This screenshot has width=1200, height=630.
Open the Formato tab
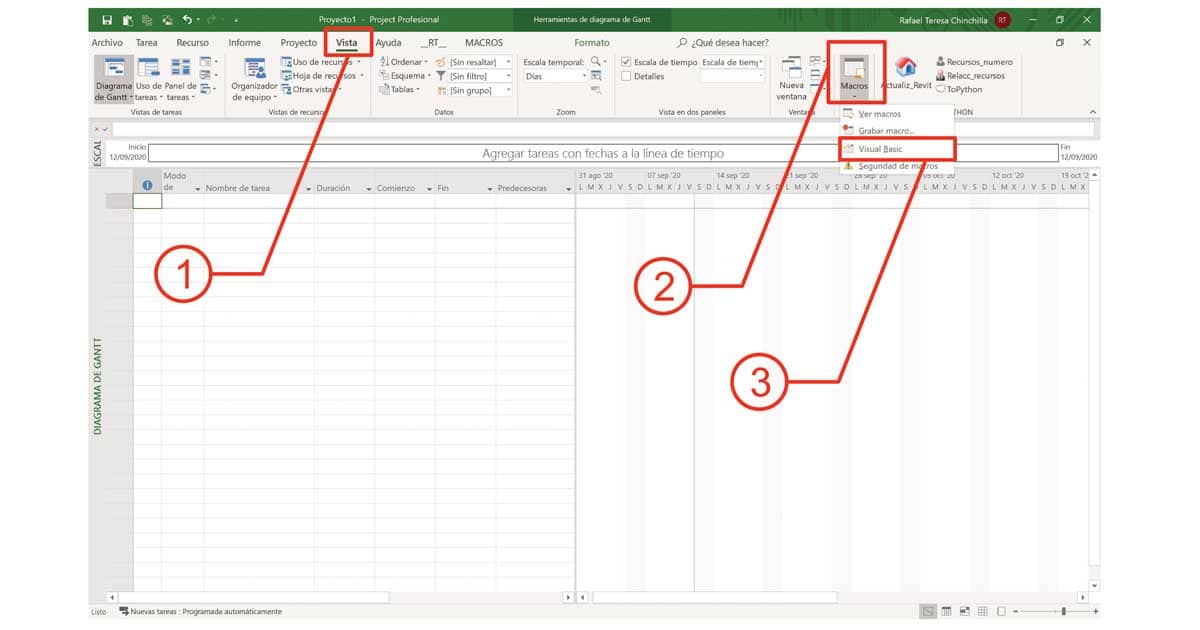click(592, 43)
